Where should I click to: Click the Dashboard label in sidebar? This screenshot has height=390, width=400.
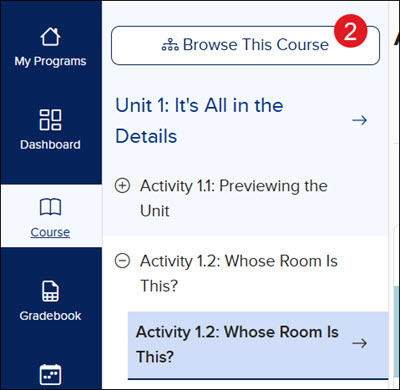[x=50, y=145]
